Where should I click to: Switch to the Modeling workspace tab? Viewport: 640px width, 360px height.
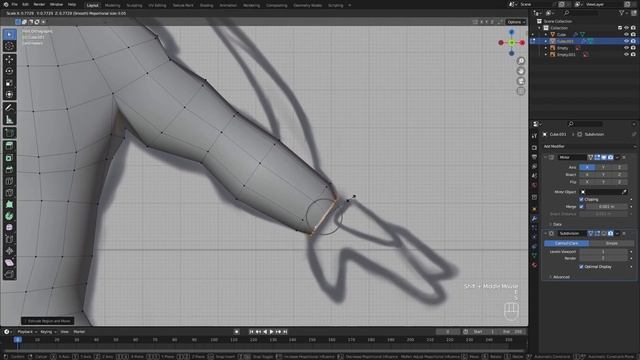point(113,5)
